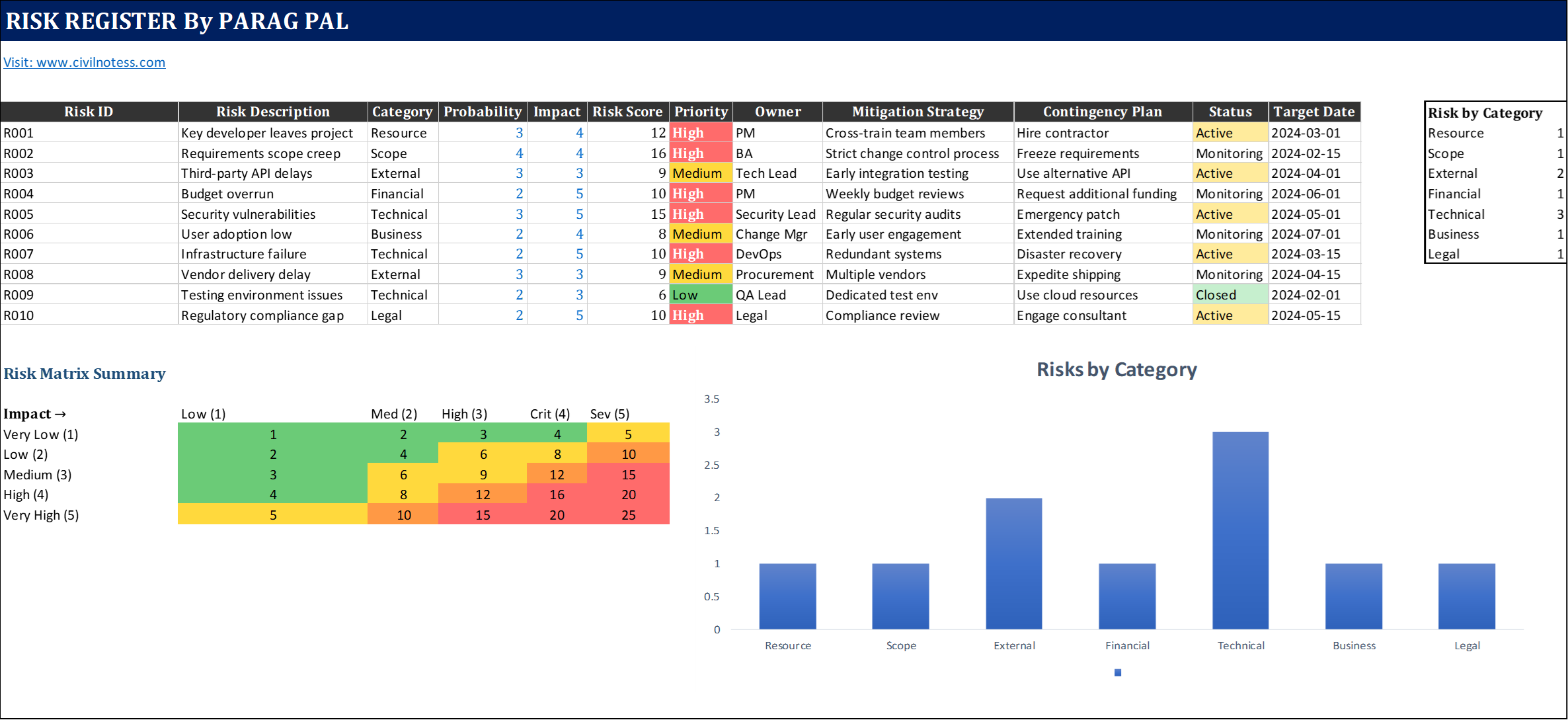1568x720 pixels.
Task: Select the Risk Matrix Summary heading
Action: pyautogui.click(x=85, y=374)
